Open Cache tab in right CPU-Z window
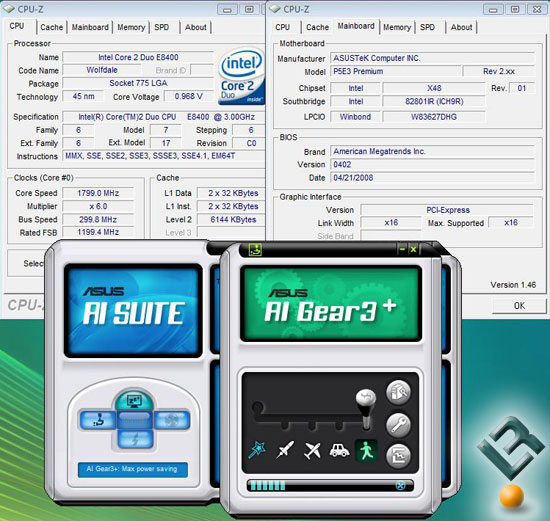Image resolution: width=550 pixels, height=521 pixels. point(317,27)
